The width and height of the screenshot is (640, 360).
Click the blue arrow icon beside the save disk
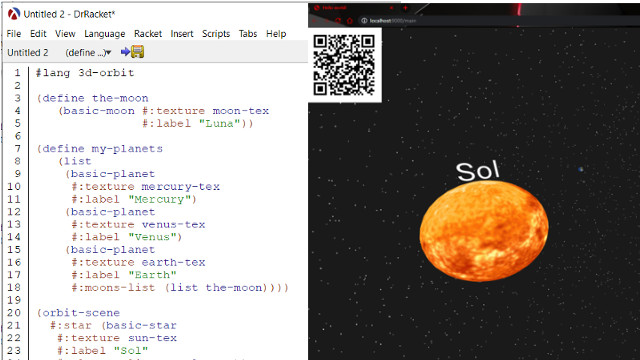click(x=125, y=52)
